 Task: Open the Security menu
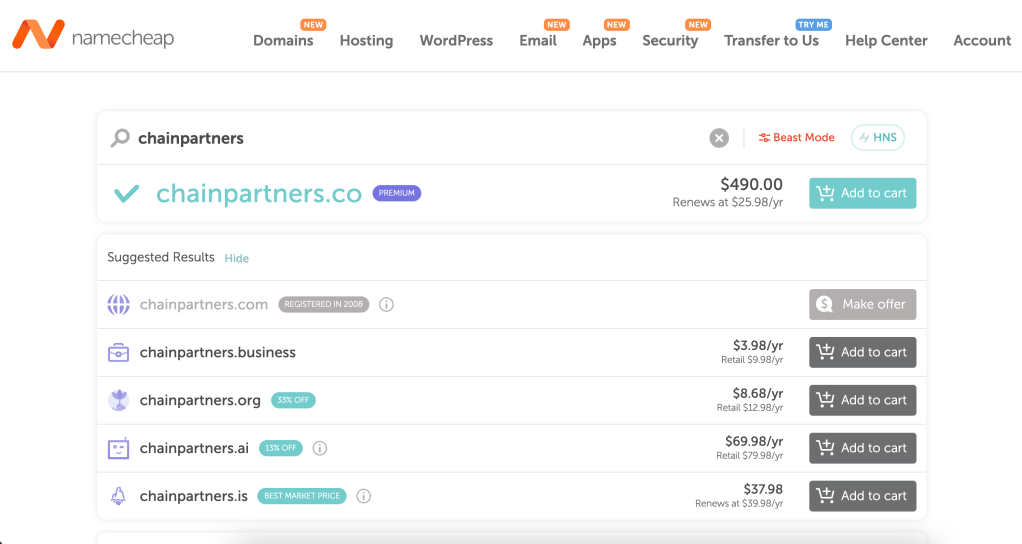coord(670,41)
